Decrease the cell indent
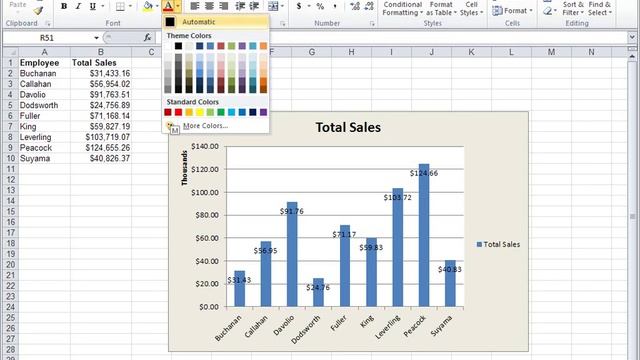 coord(240,6)
